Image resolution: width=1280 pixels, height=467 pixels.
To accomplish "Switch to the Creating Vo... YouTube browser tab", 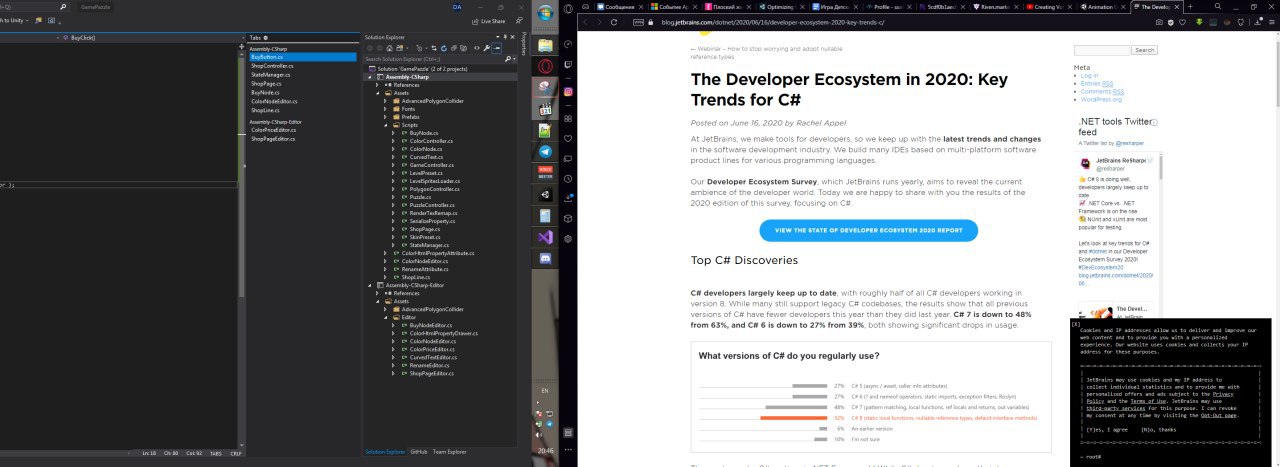I will 1047,6.
